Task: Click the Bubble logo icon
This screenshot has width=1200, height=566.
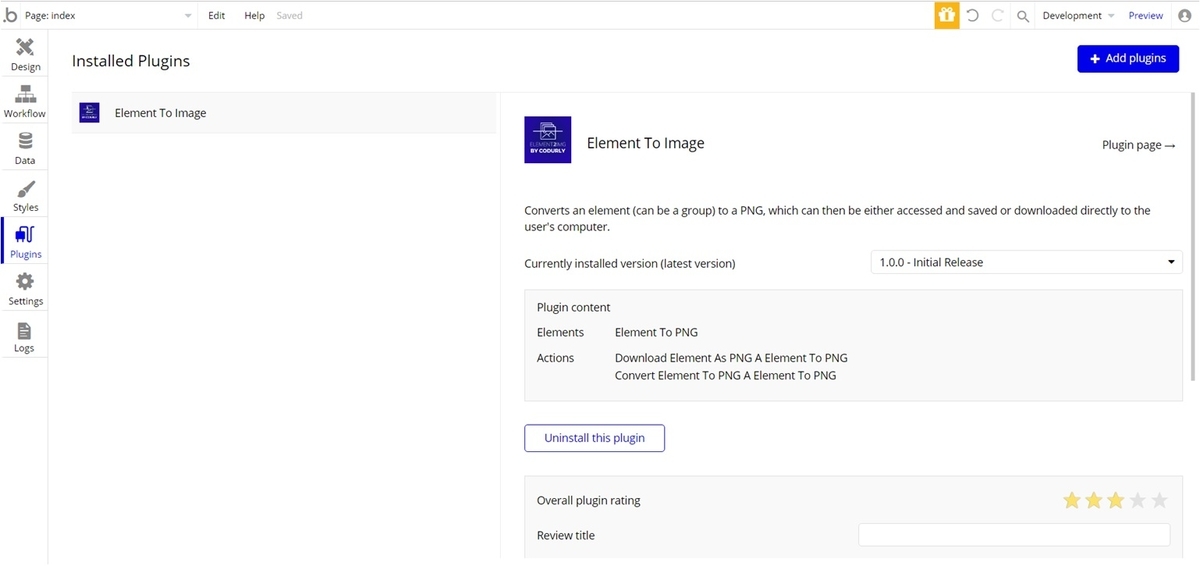Action: point(11,15)
